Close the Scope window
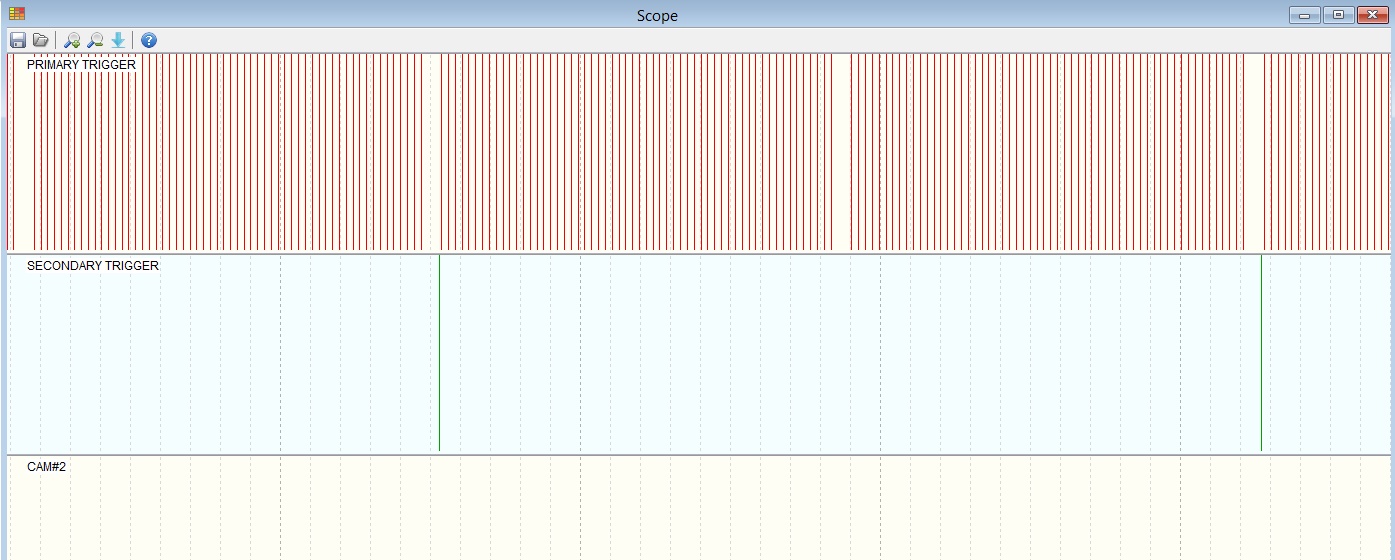Image resolution: width=1395 pixels, height=560 pixels. [x=1371, y=15]
